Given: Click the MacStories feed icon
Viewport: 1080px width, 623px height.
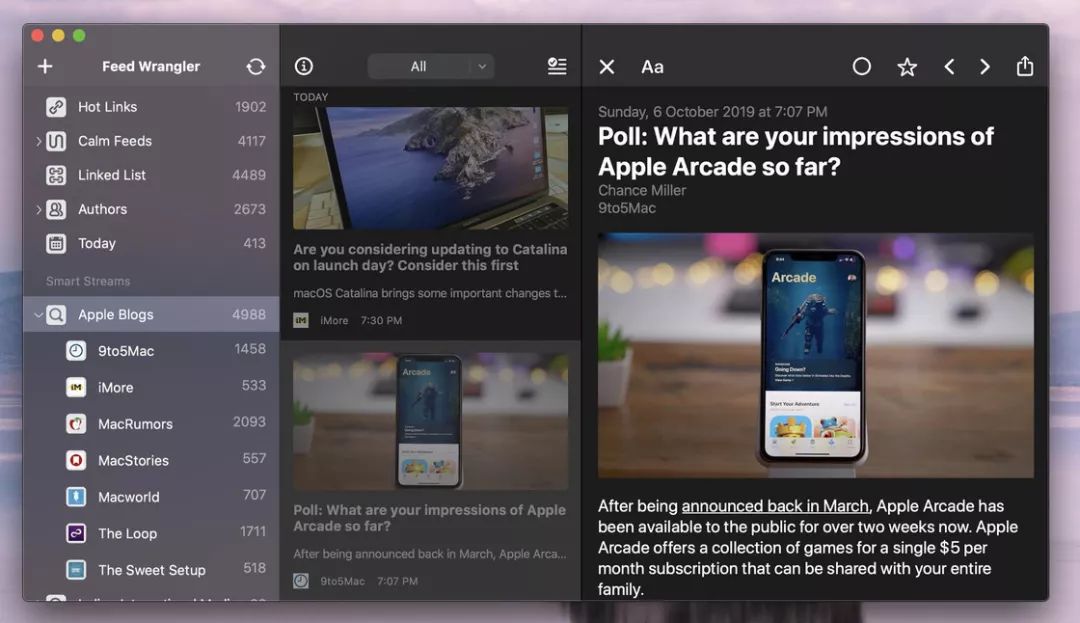Looking at the screenshot, I should [x=76, y=460].
